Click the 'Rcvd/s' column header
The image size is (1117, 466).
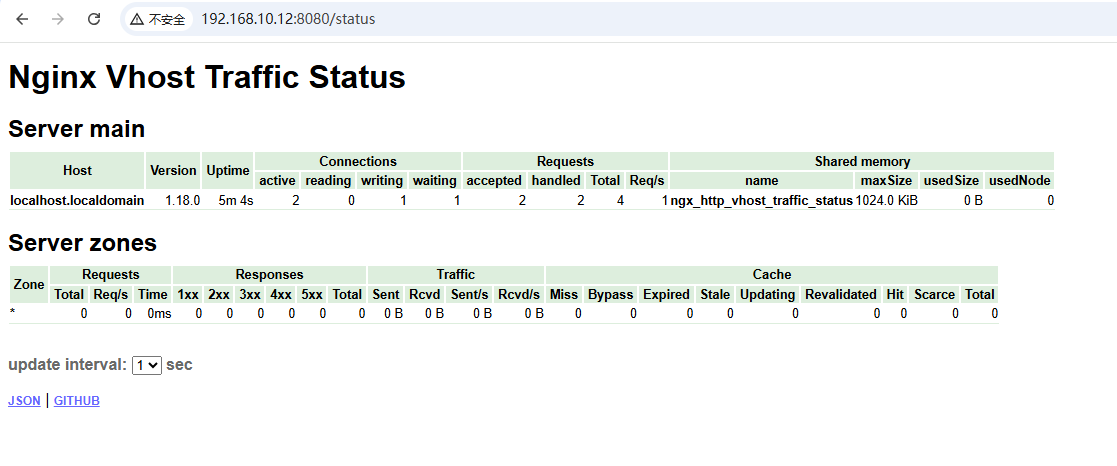coord(519,294)
